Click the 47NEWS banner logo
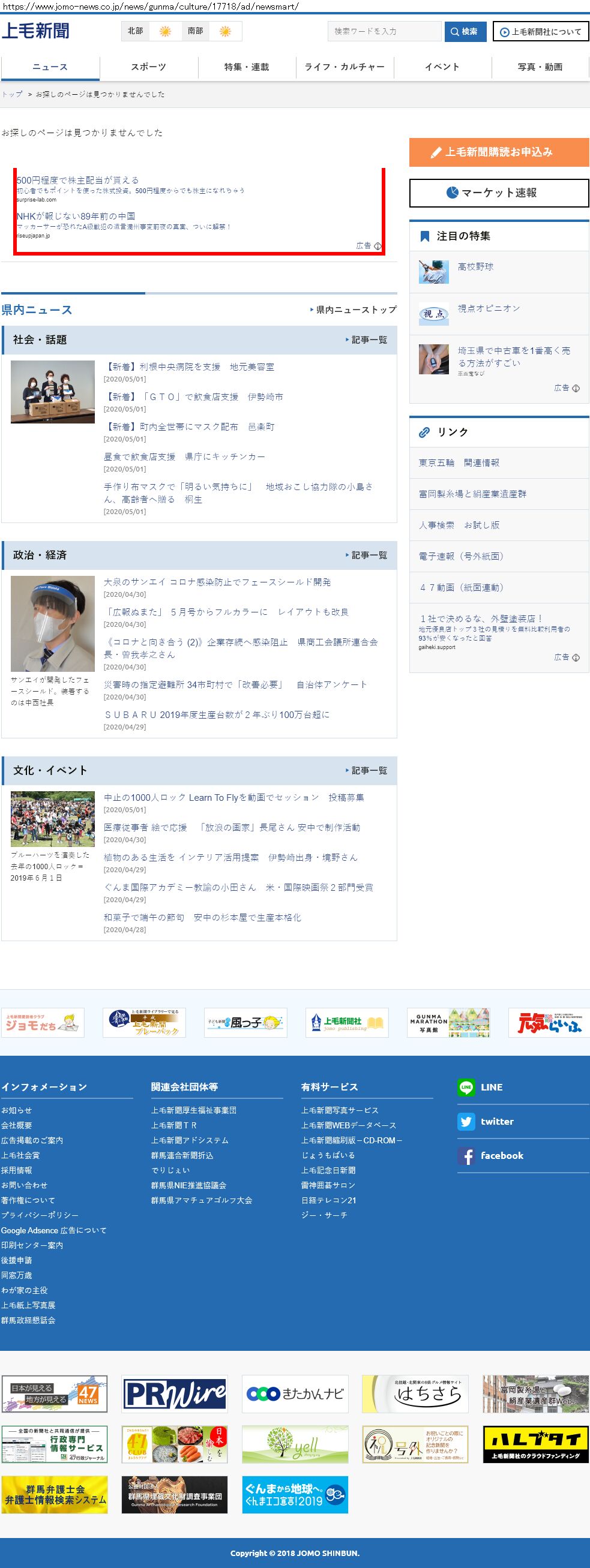 54,1393
